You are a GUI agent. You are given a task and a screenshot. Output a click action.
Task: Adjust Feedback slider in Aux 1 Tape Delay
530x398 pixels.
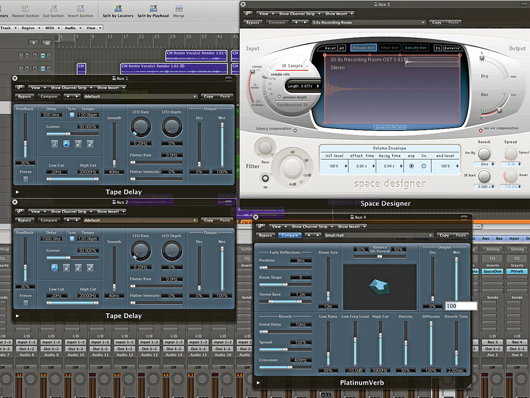[25, 136]
